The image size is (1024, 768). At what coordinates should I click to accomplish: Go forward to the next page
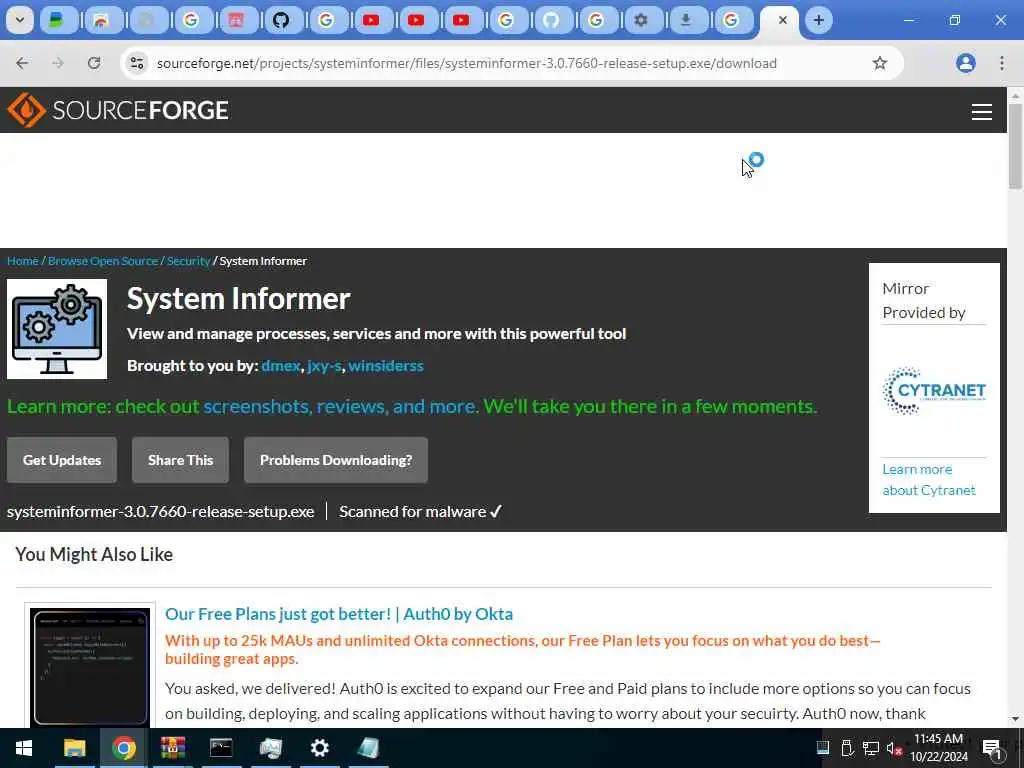click(58, 63)
